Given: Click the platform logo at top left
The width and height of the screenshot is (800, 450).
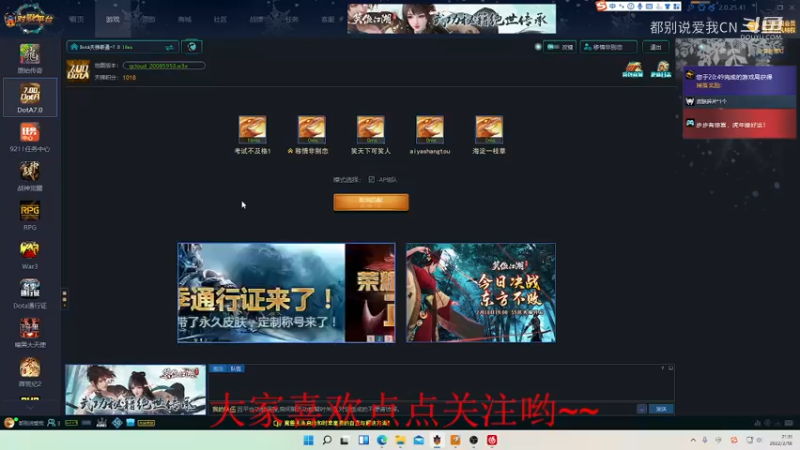Looking at the screenshot, I should [x=29, y=18].
